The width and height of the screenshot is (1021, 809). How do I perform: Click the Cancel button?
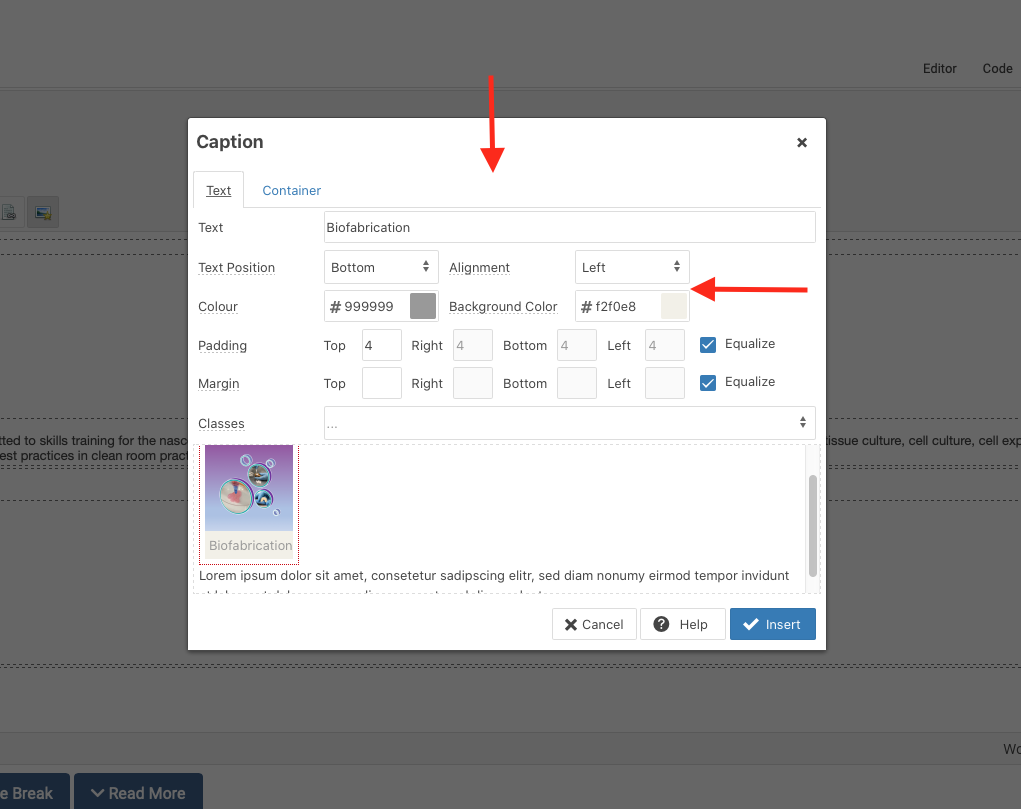click(x=594, y=624)
